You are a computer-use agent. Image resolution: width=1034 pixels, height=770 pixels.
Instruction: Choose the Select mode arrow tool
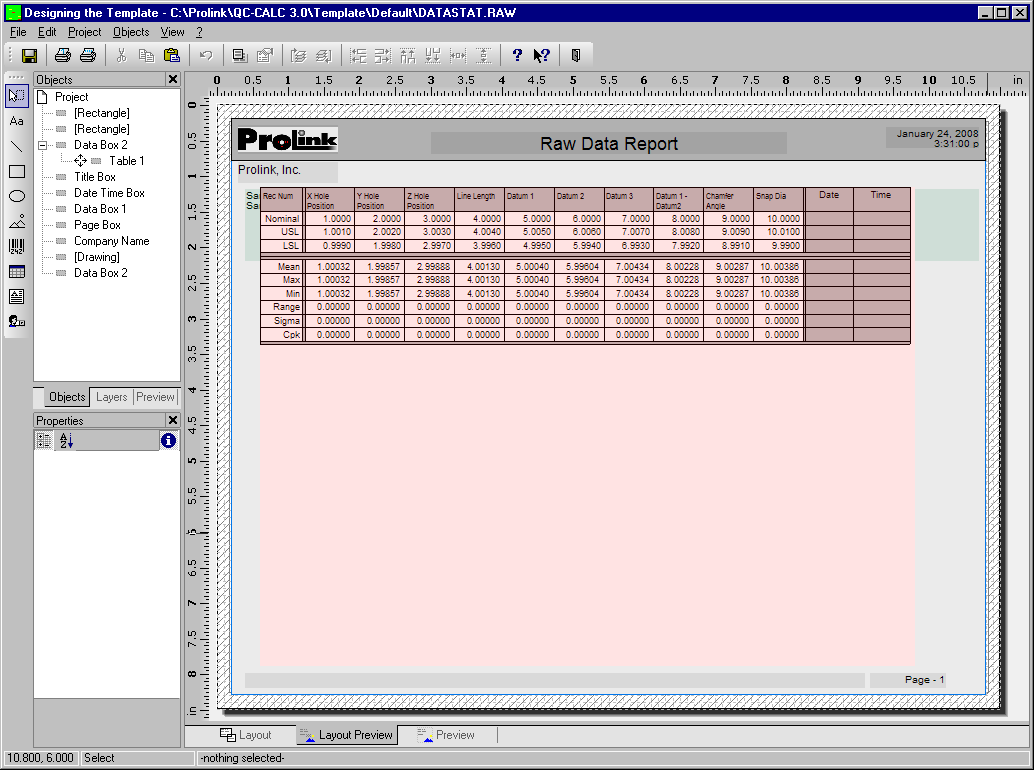click(16, 96)
